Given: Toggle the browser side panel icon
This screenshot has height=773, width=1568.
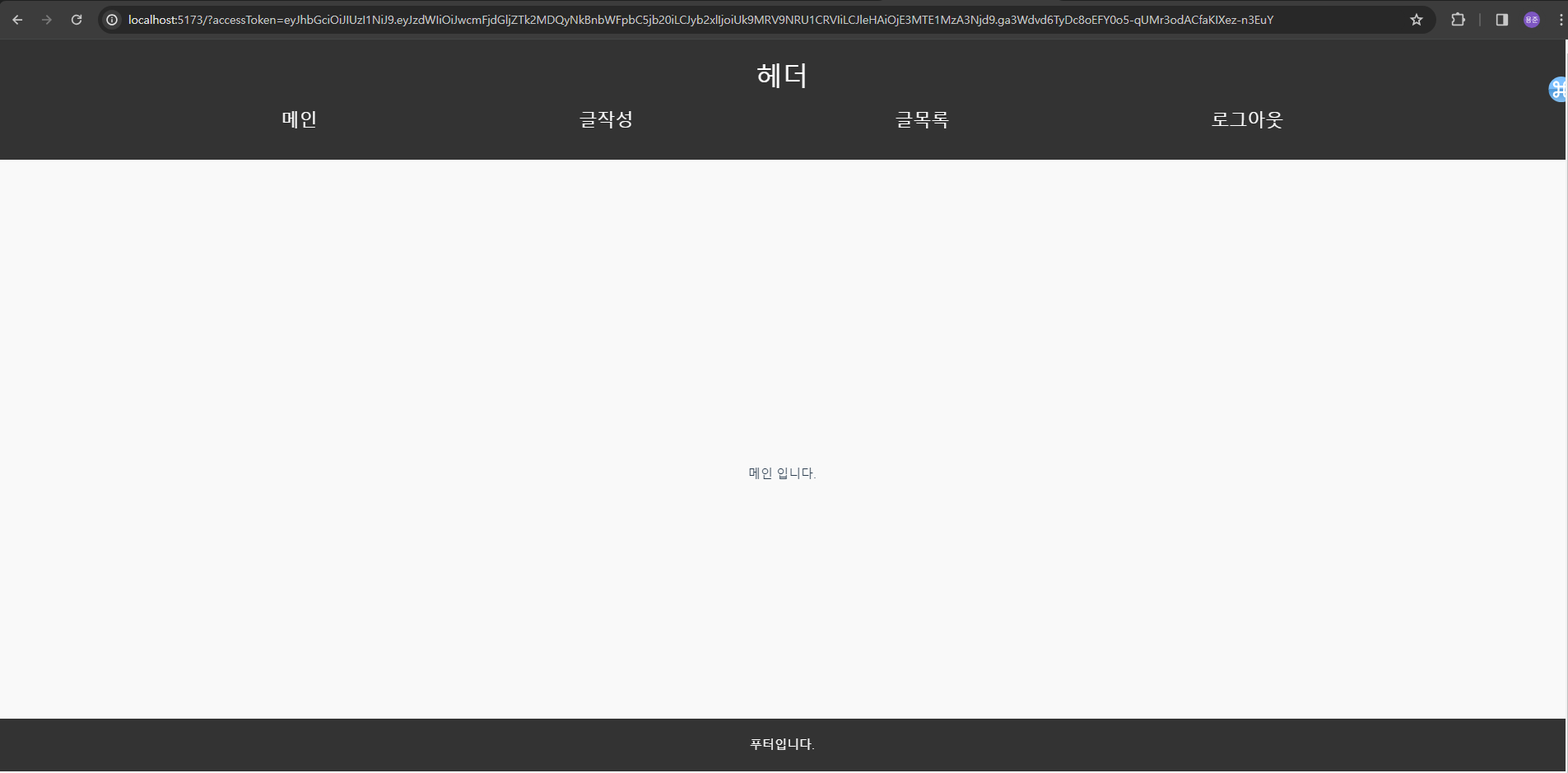Looking at the screenshot, I should tap(1502, 20).
